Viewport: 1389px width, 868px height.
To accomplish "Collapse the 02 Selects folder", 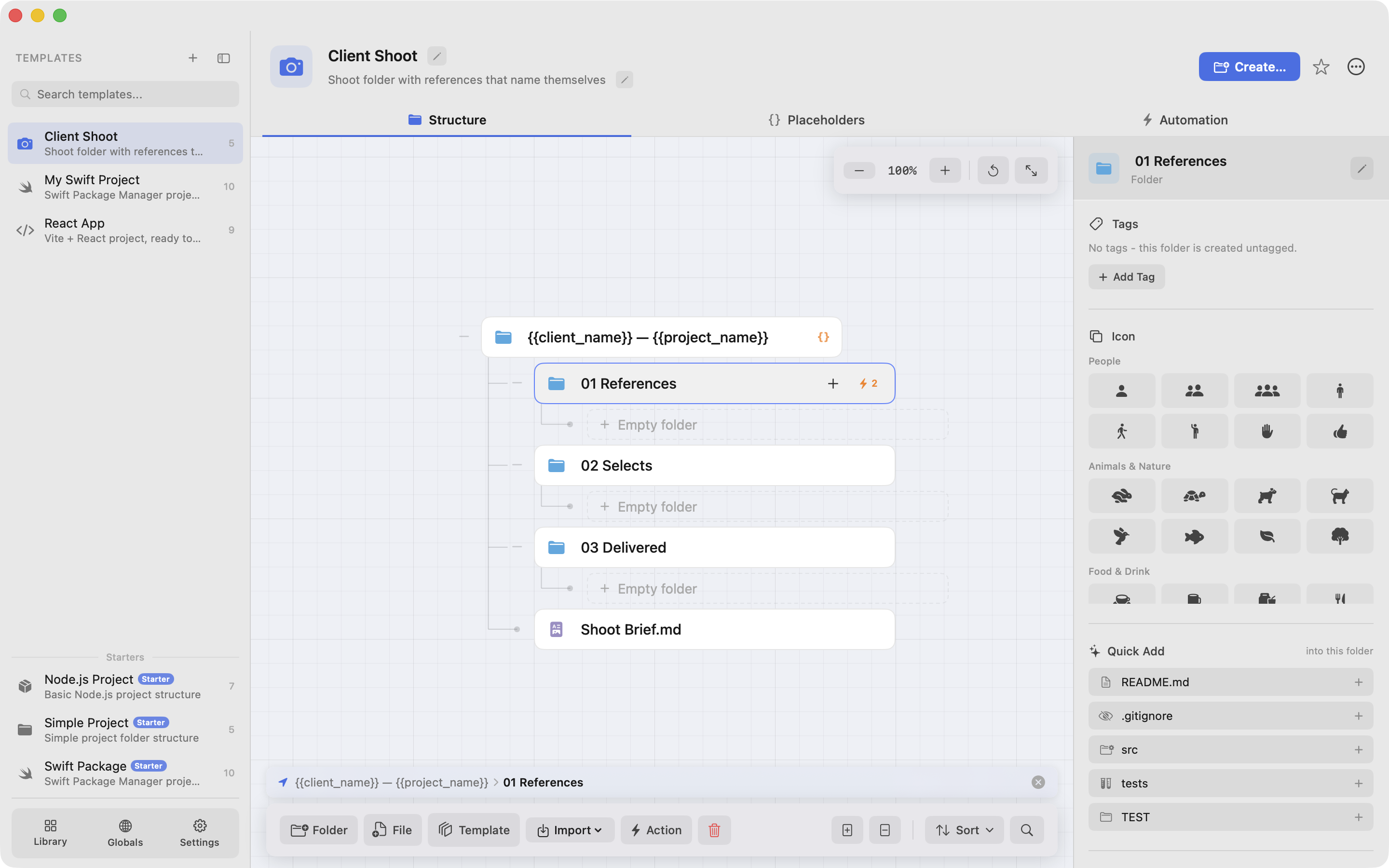I will click(517, 465).
